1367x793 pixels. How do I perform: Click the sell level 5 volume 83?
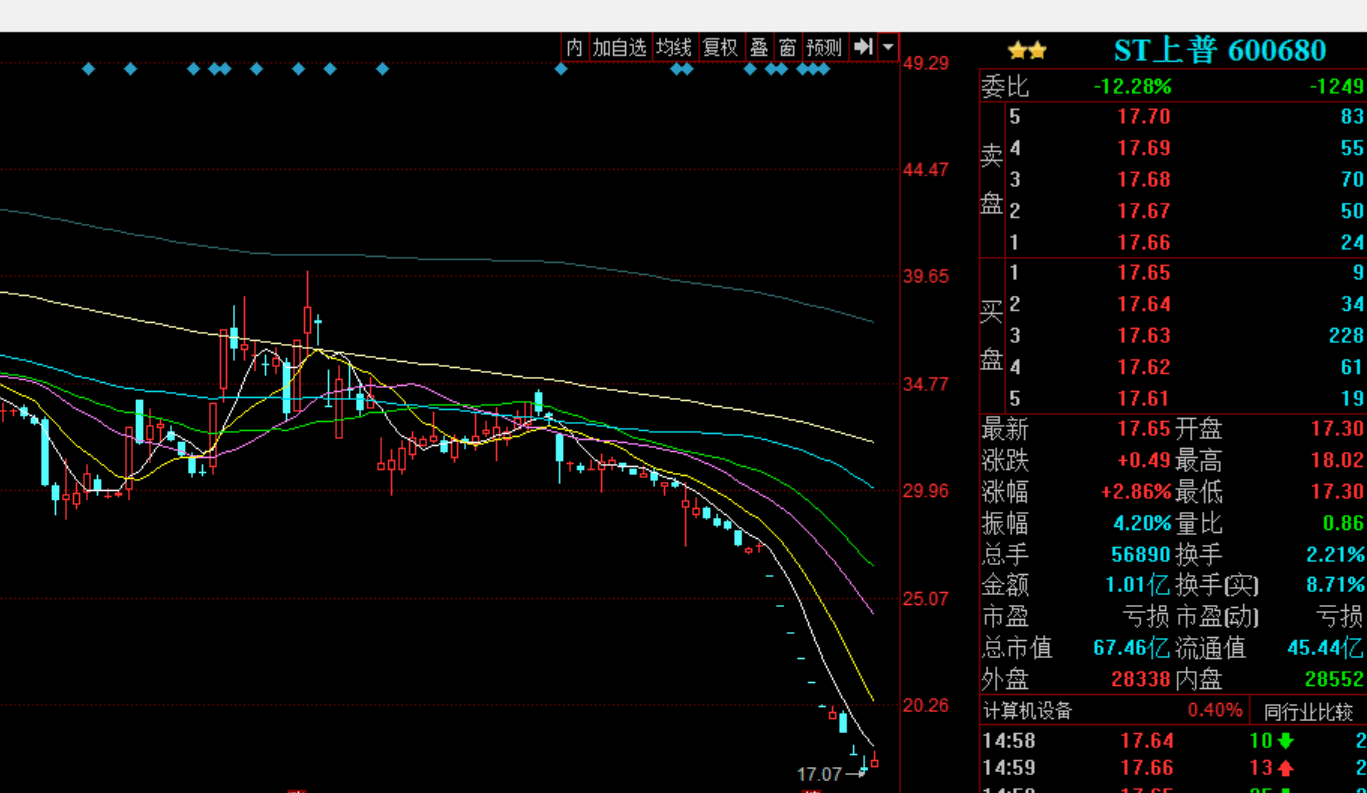1352,117
